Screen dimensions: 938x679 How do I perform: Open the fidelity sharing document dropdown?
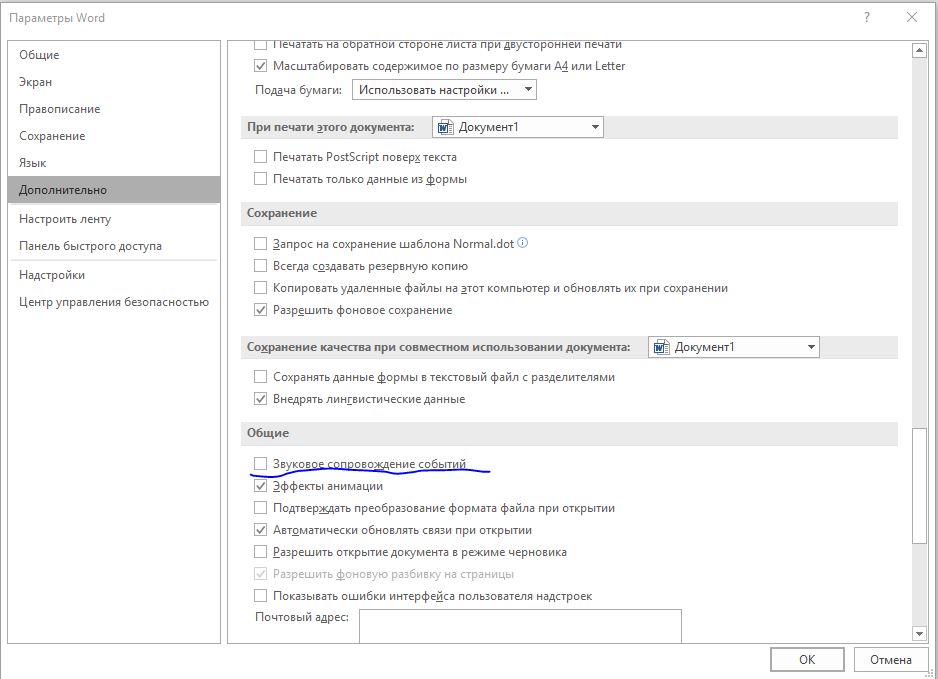(733, 347)
